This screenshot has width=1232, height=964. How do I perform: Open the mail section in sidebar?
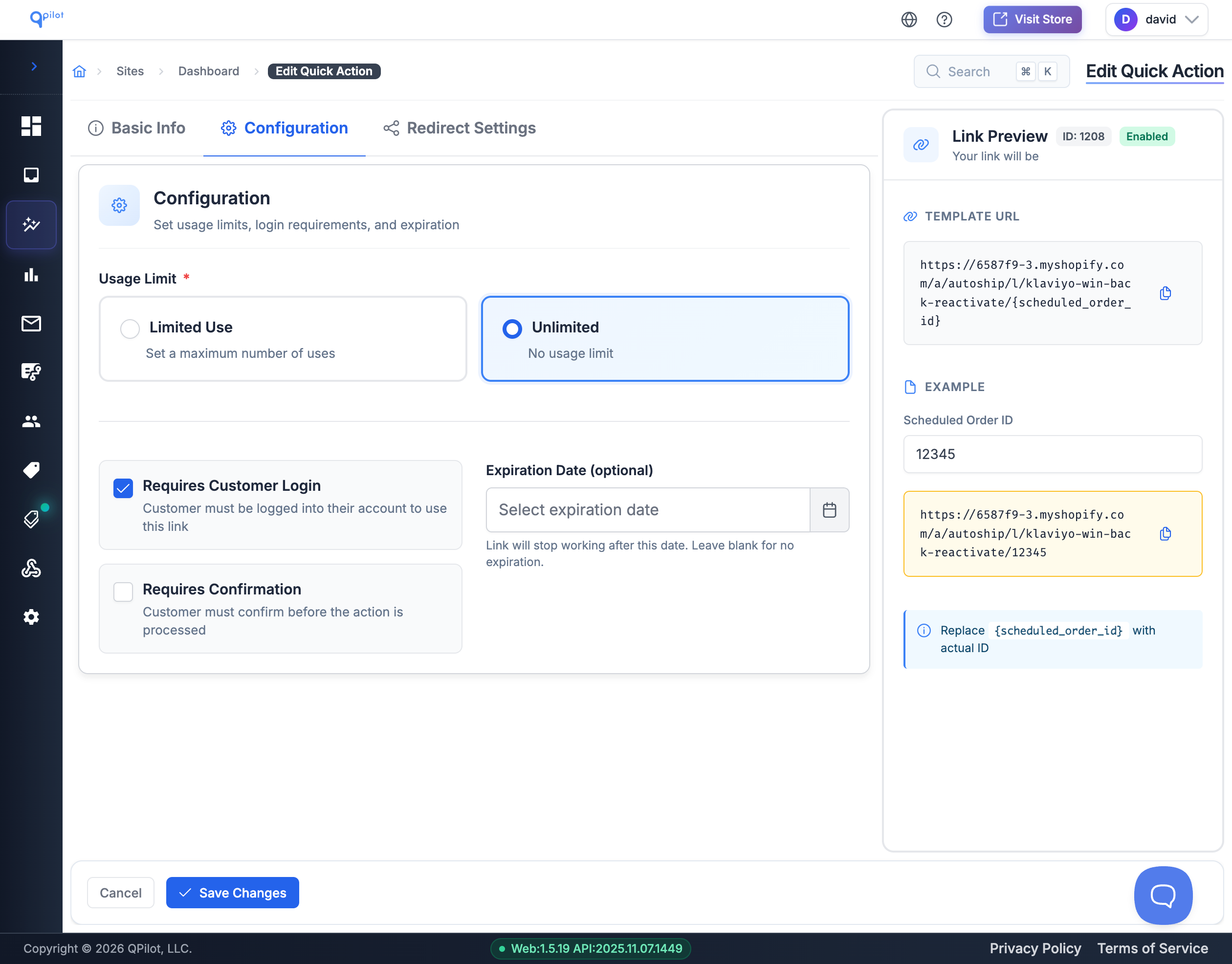pyautogui.click(x=31, y=324)
